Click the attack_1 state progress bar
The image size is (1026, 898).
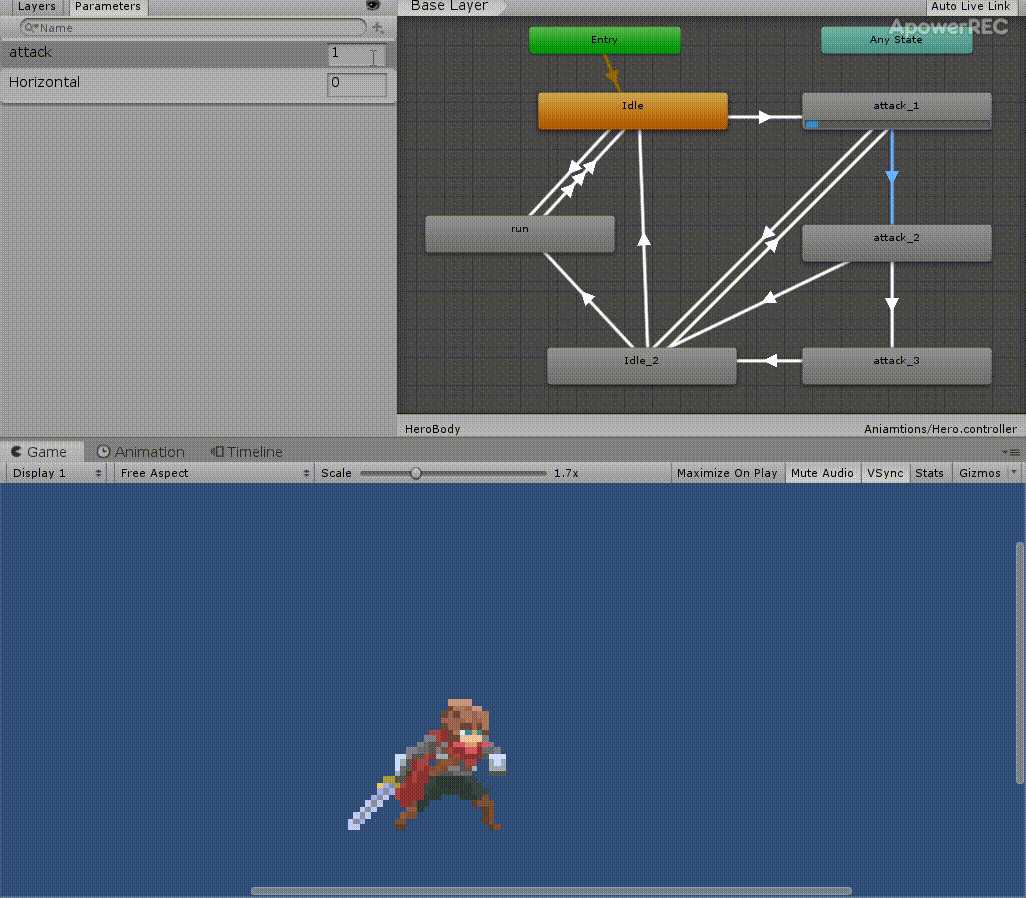click(897, 124)
